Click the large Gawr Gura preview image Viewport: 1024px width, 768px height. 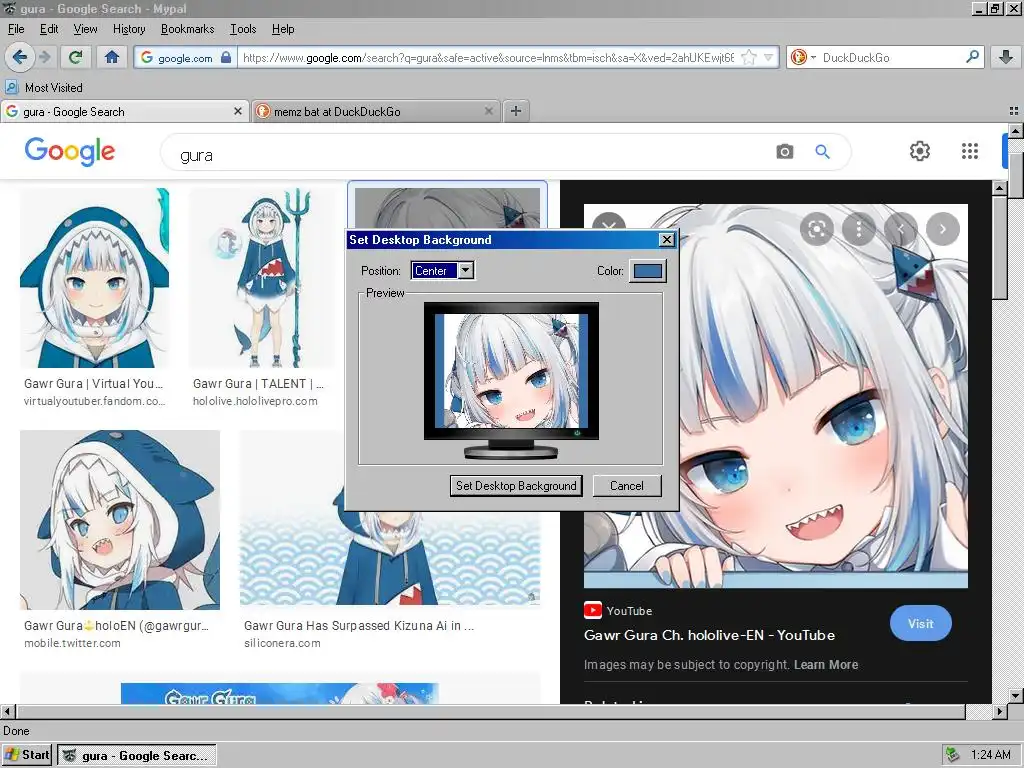pos(776,396)
